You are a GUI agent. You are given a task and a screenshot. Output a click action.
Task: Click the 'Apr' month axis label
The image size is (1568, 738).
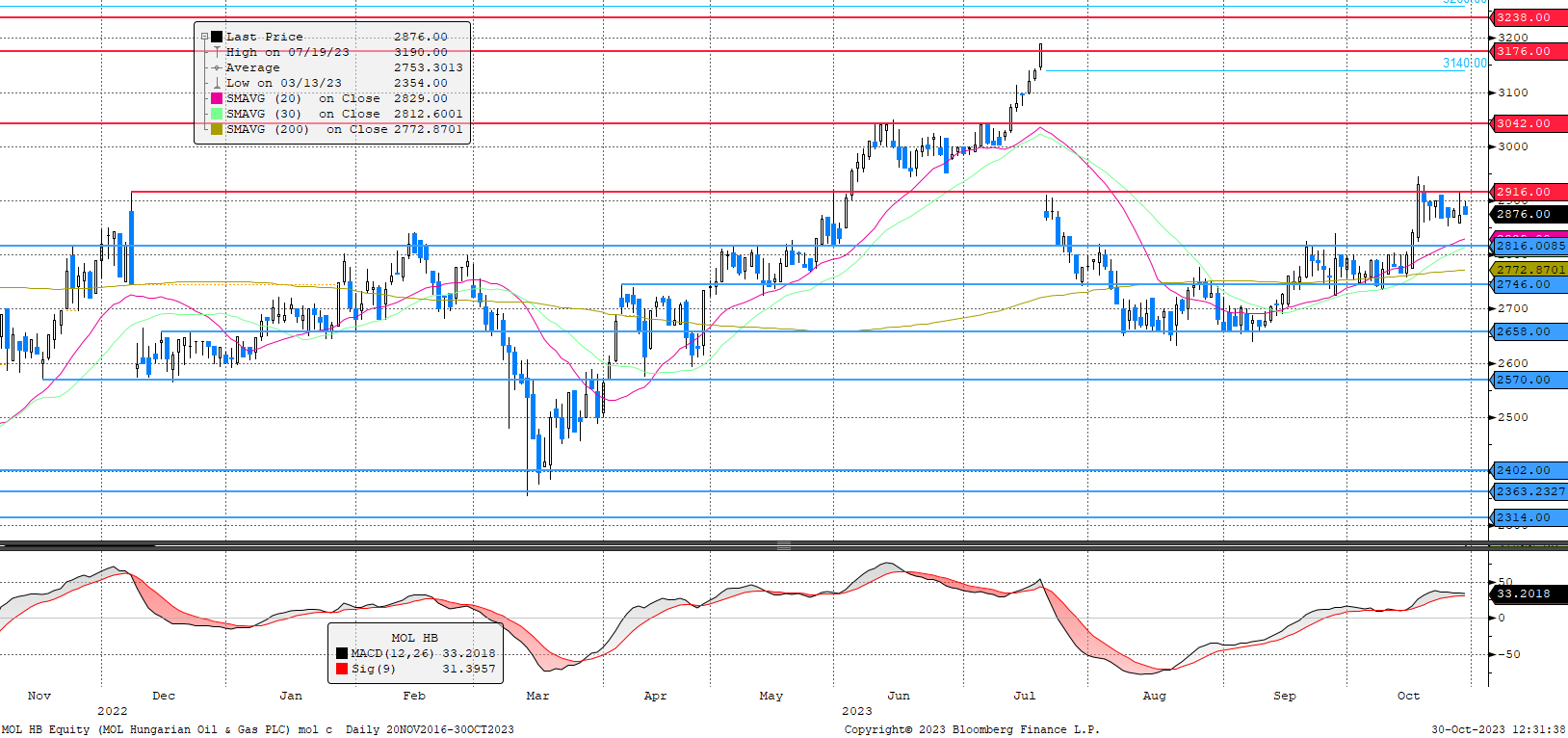(x=655, y=696)
